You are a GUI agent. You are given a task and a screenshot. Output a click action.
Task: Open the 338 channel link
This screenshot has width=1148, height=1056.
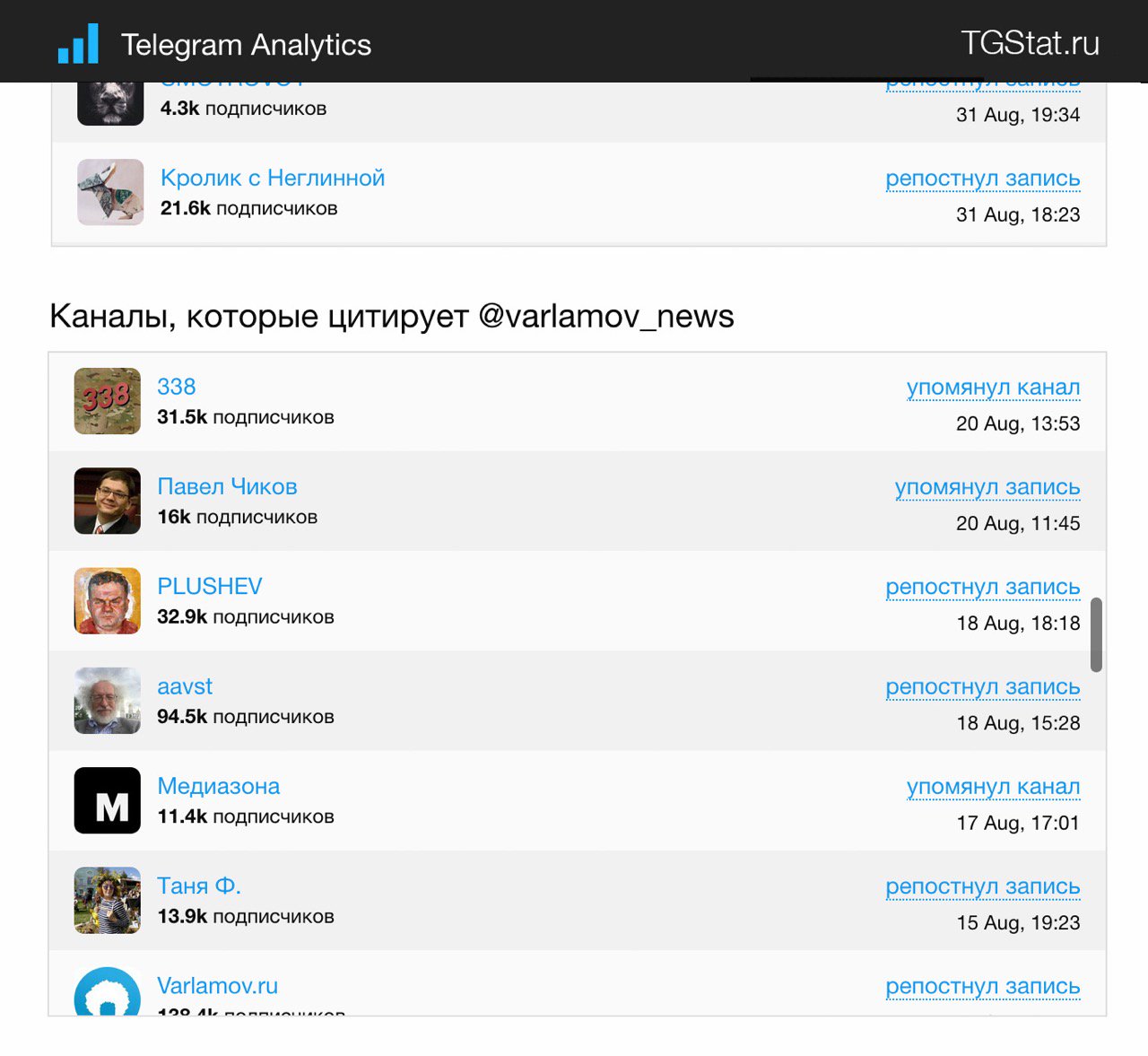[176, 387]
